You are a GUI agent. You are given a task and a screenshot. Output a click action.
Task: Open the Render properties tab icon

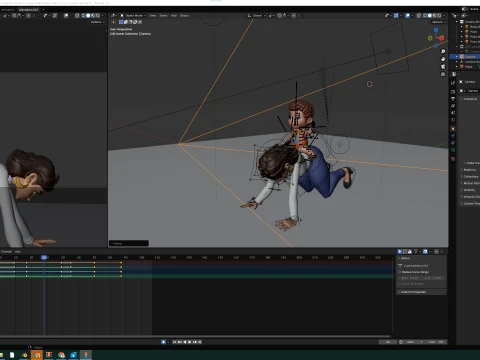(x=453, y=92)
